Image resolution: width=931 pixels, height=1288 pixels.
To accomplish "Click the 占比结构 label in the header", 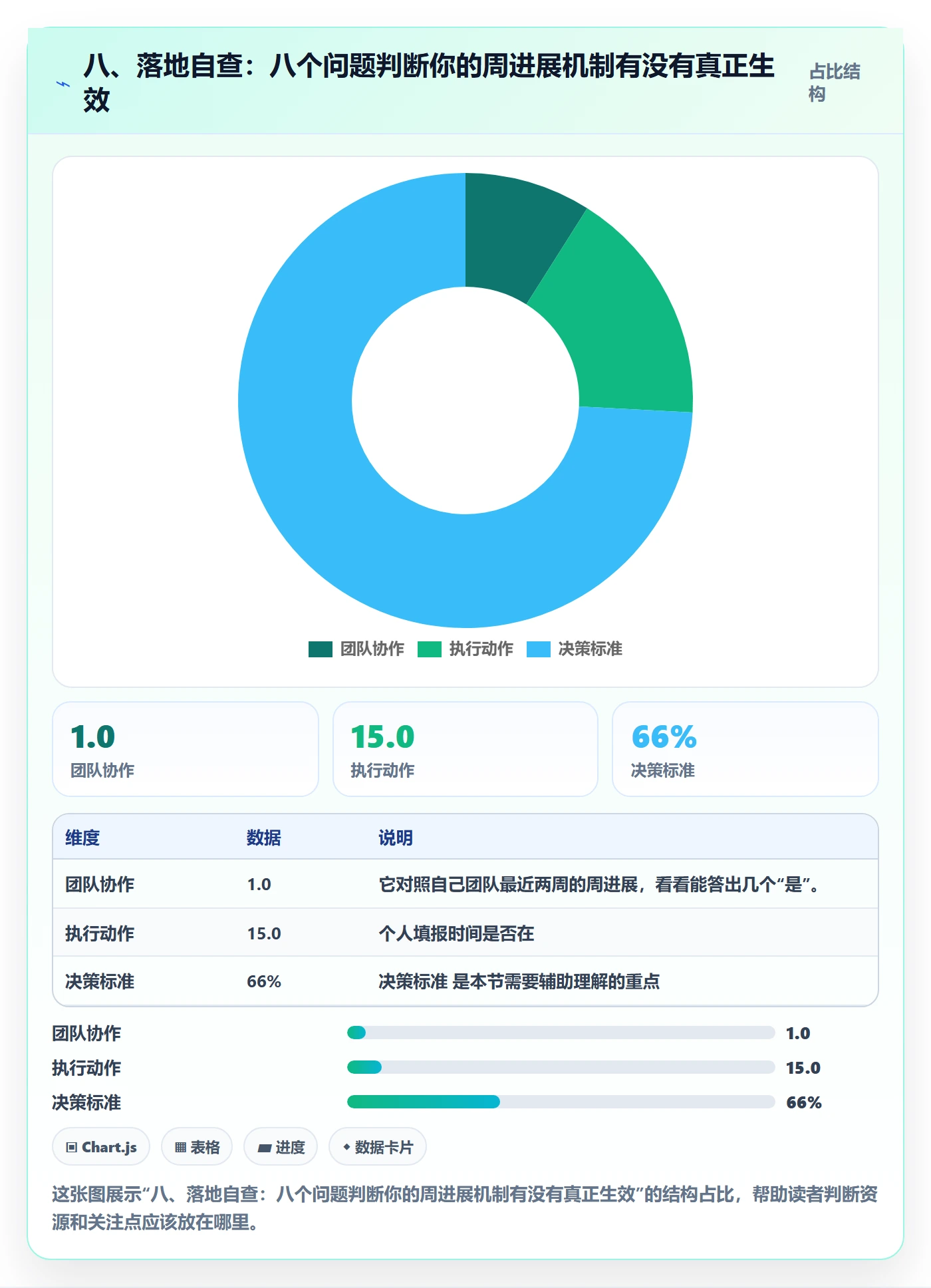I will (835, 82).
